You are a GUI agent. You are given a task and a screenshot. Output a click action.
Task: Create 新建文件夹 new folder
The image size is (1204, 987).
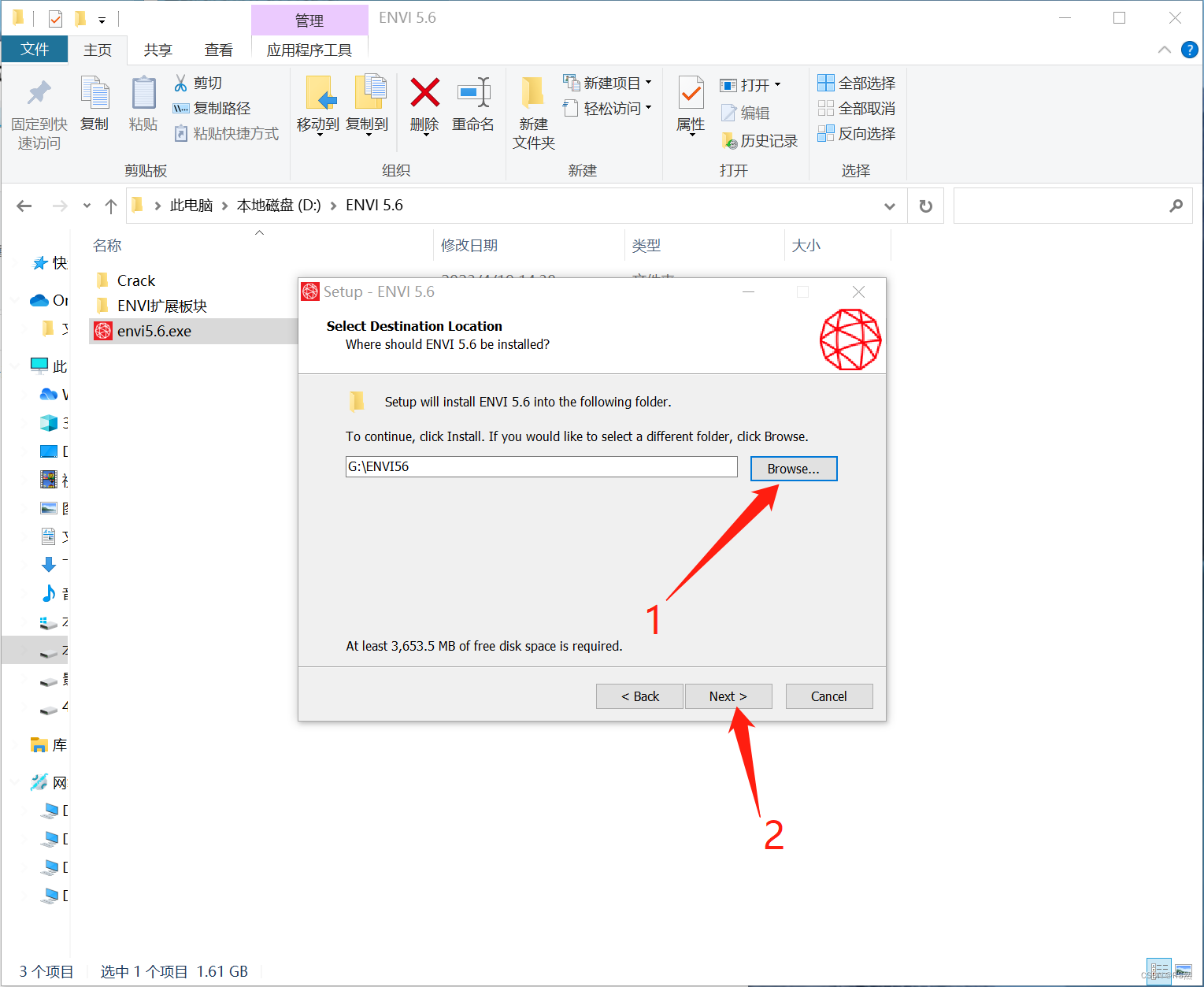pos(534,113)
